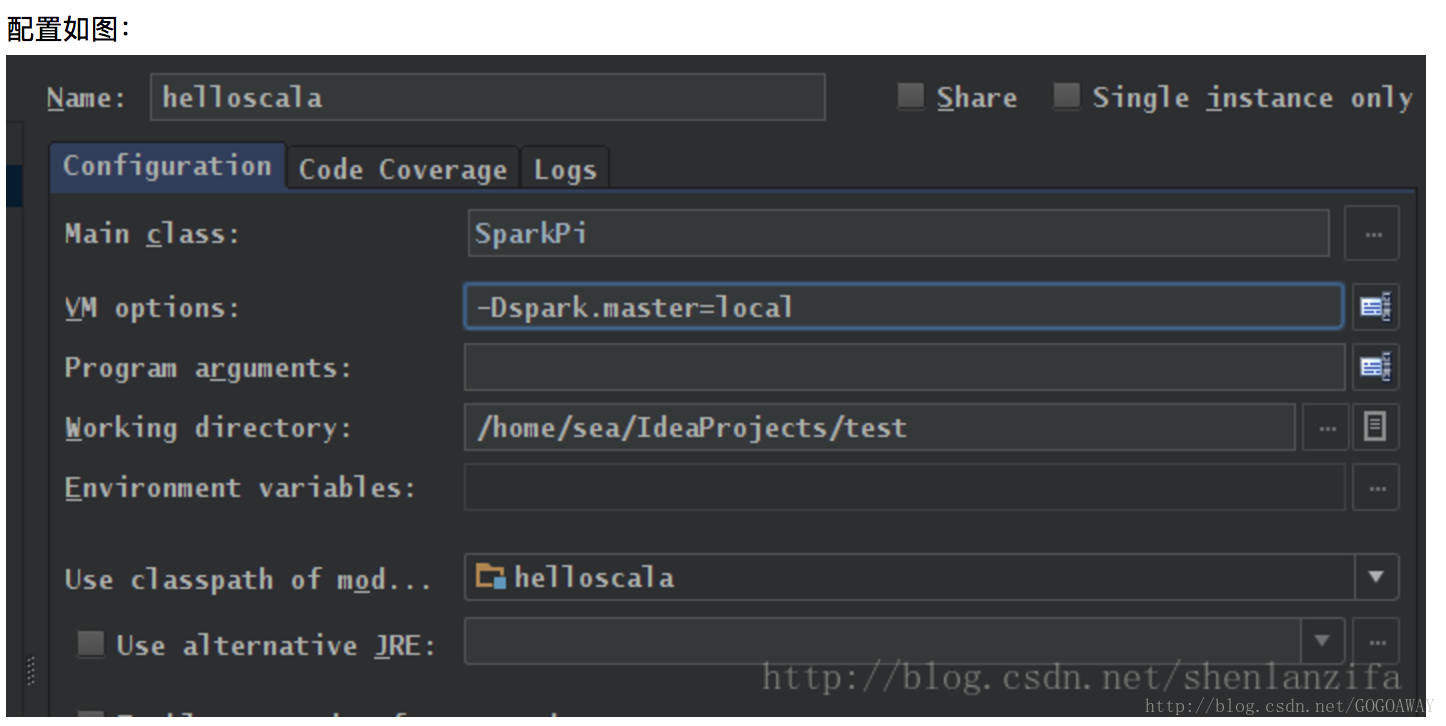Switch to the Code Coverage tab
Image resolution: width=1446 pixels, height=726 pixels.
click(403, 169)
